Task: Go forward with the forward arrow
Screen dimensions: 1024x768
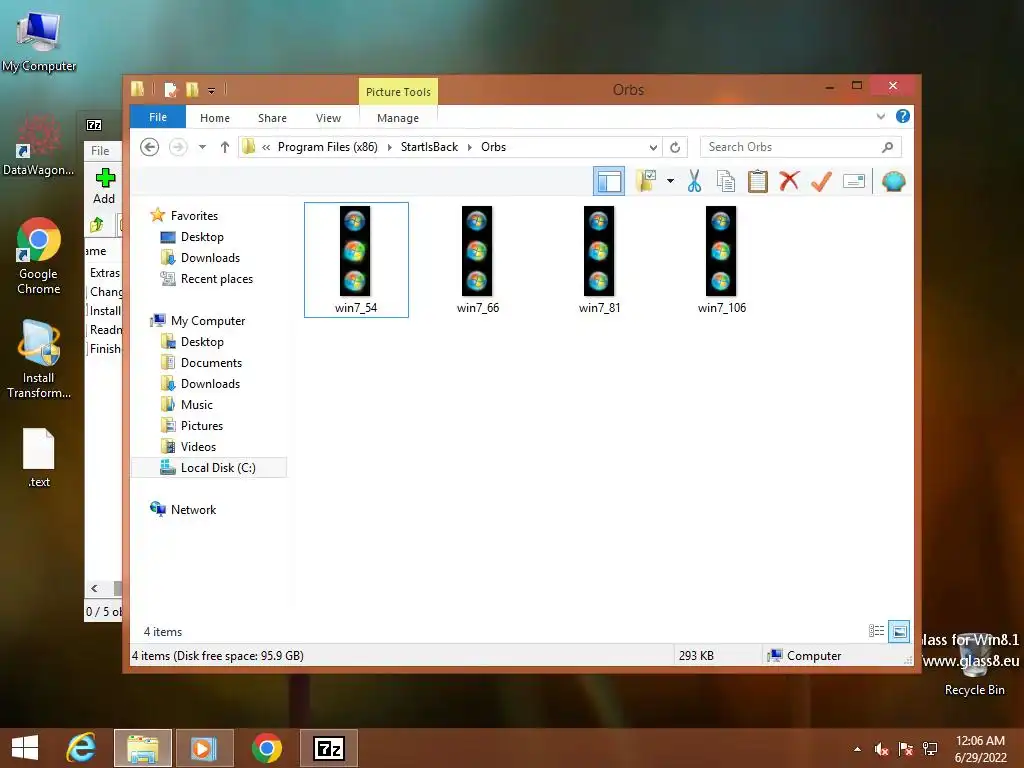Action: (x=178, y=147)
